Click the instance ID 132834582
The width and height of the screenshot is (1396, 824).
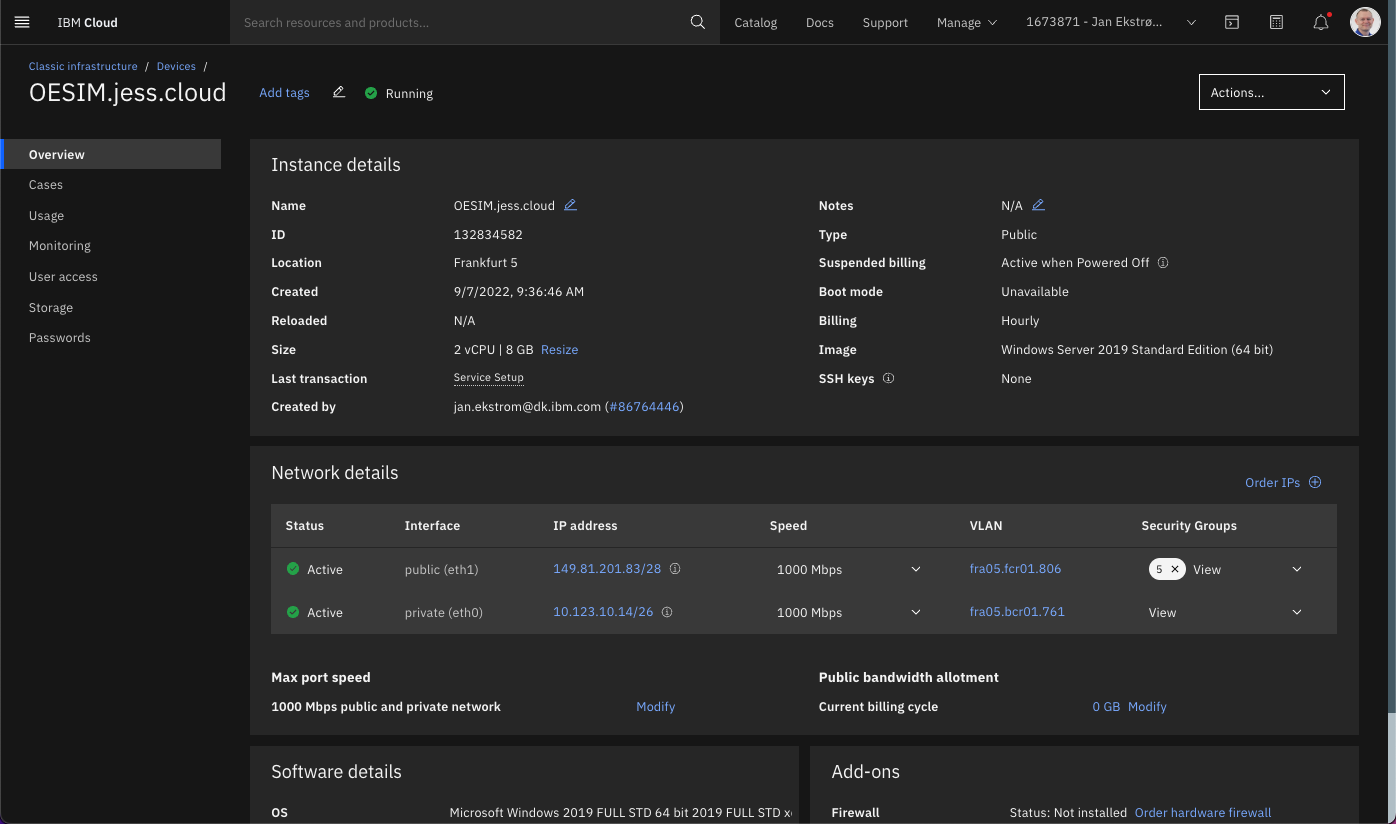click(488, 234)
